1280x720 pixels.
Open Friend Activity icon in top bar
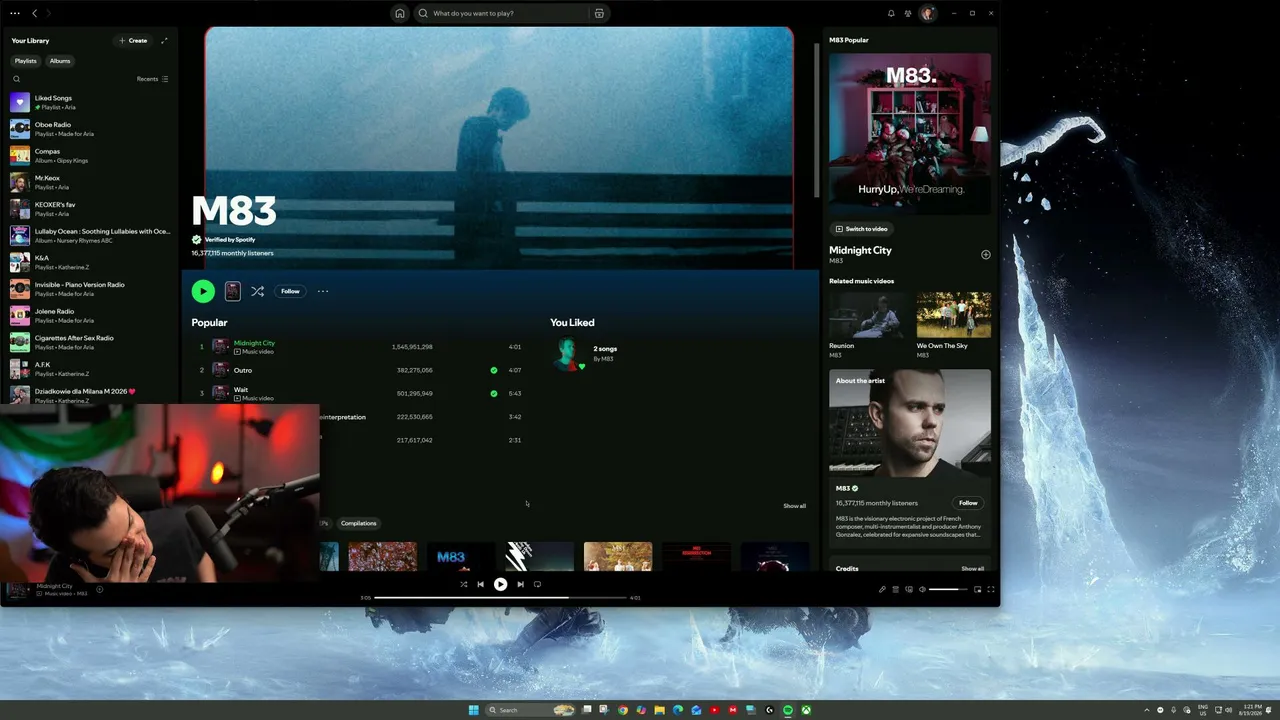[908, 13]
